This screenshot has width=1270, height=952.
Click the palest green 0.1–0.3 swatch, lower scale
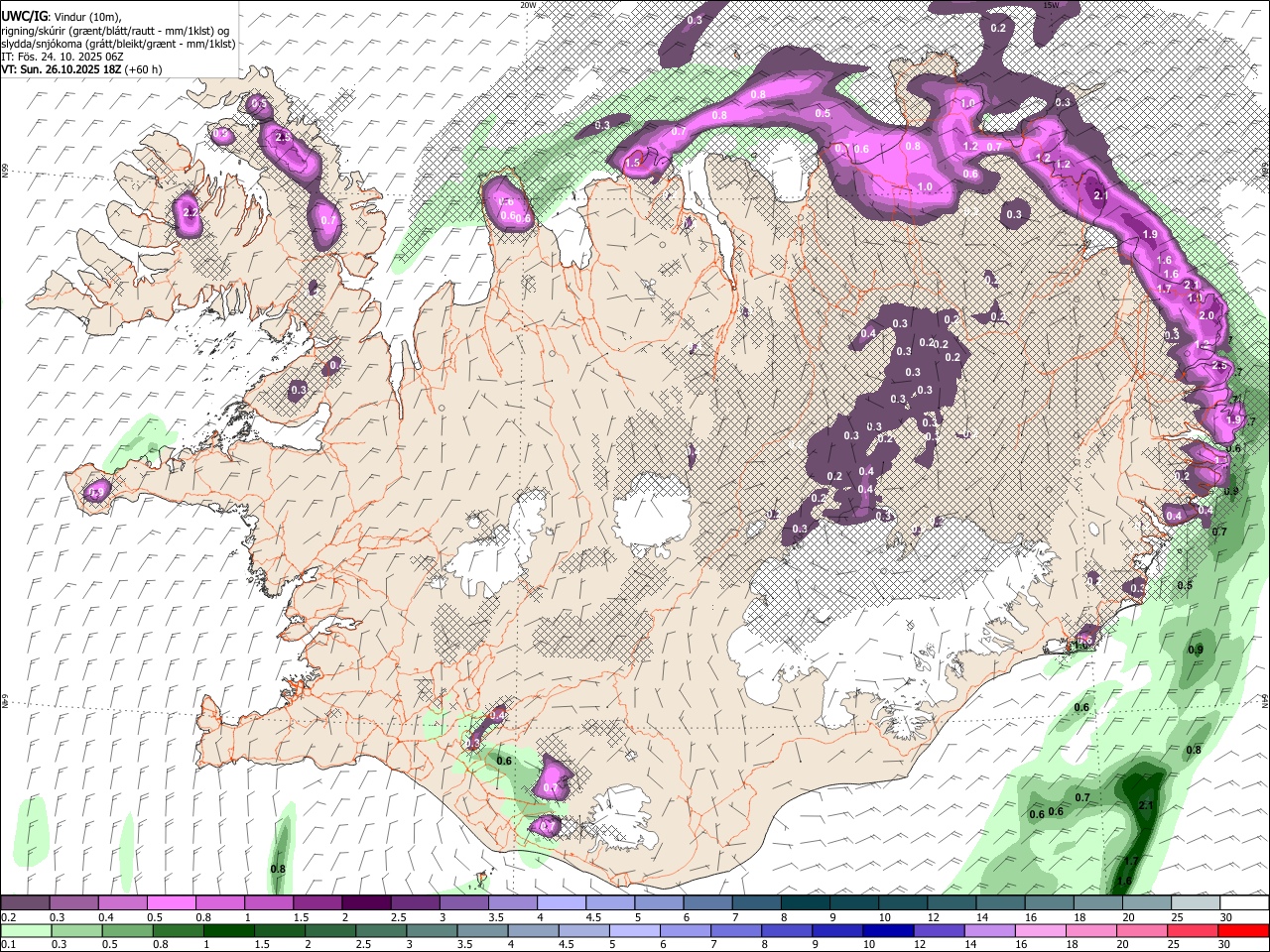click(x=26, y=930)
